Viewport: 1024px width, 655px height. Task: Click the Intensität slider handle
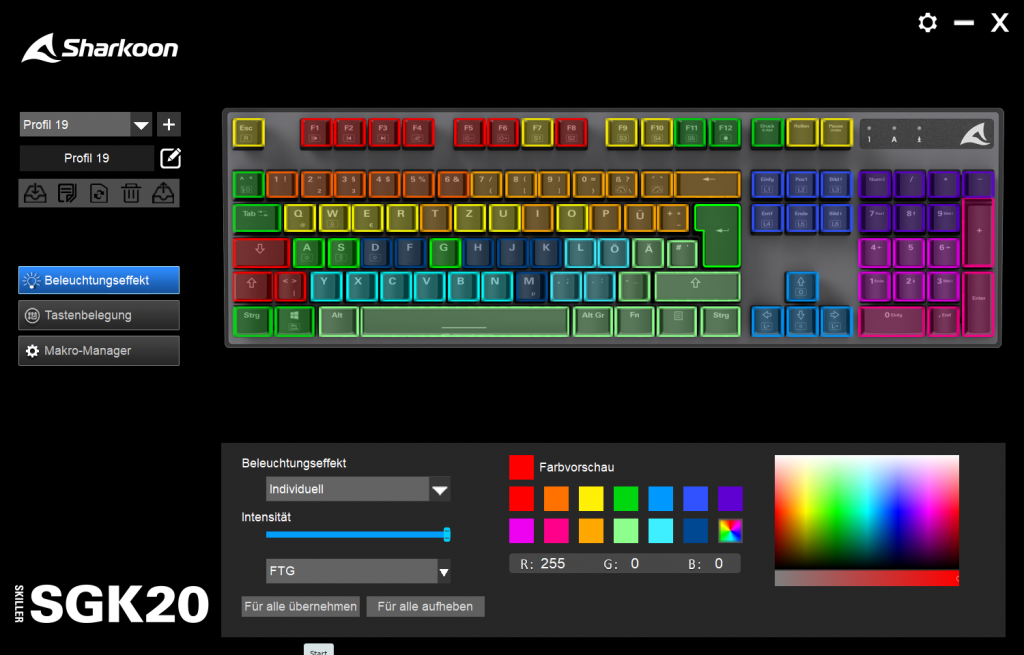447,535
